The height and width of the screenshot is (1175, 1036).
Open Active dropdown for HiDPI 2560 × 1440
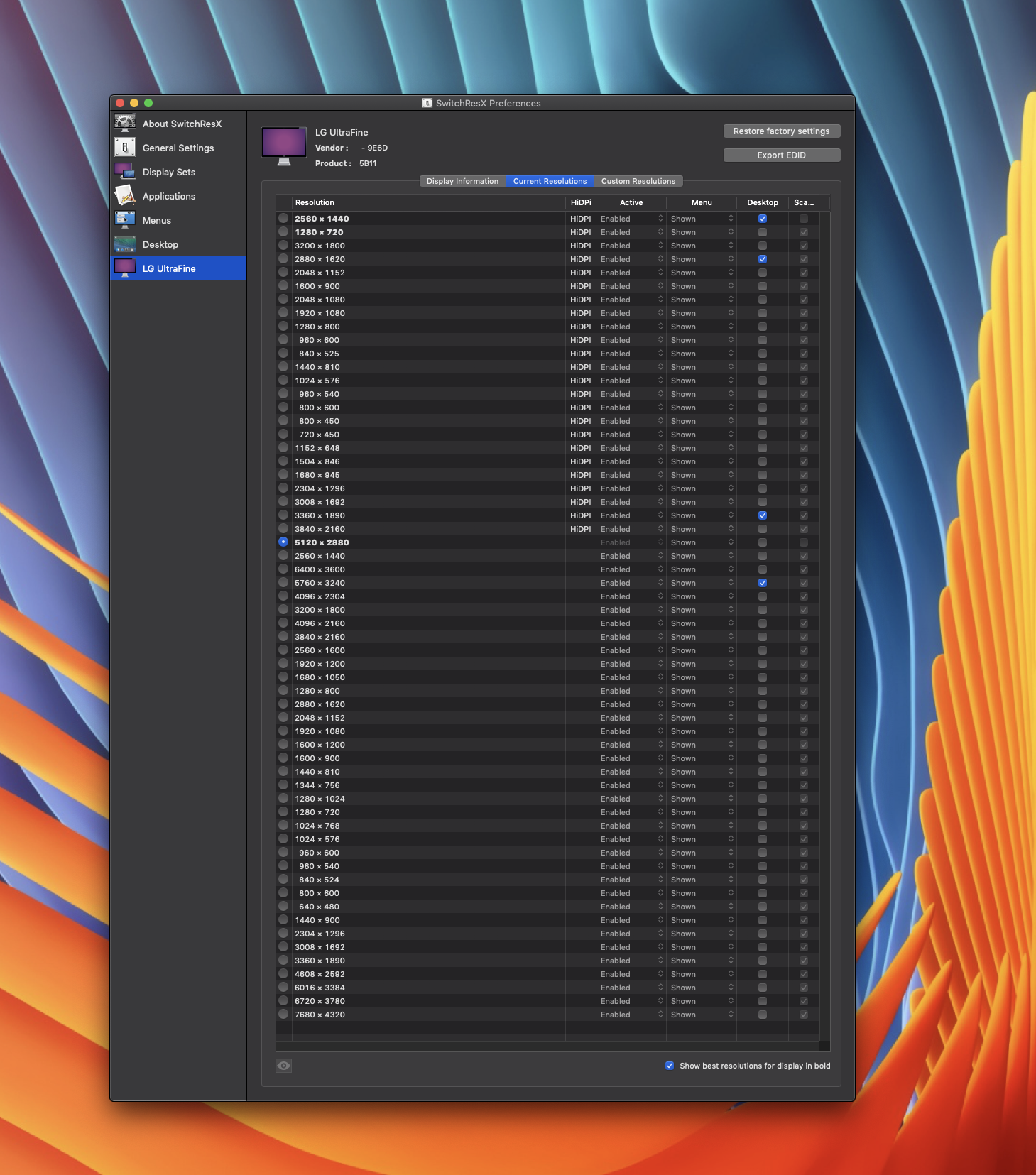[x=631, y=219]
